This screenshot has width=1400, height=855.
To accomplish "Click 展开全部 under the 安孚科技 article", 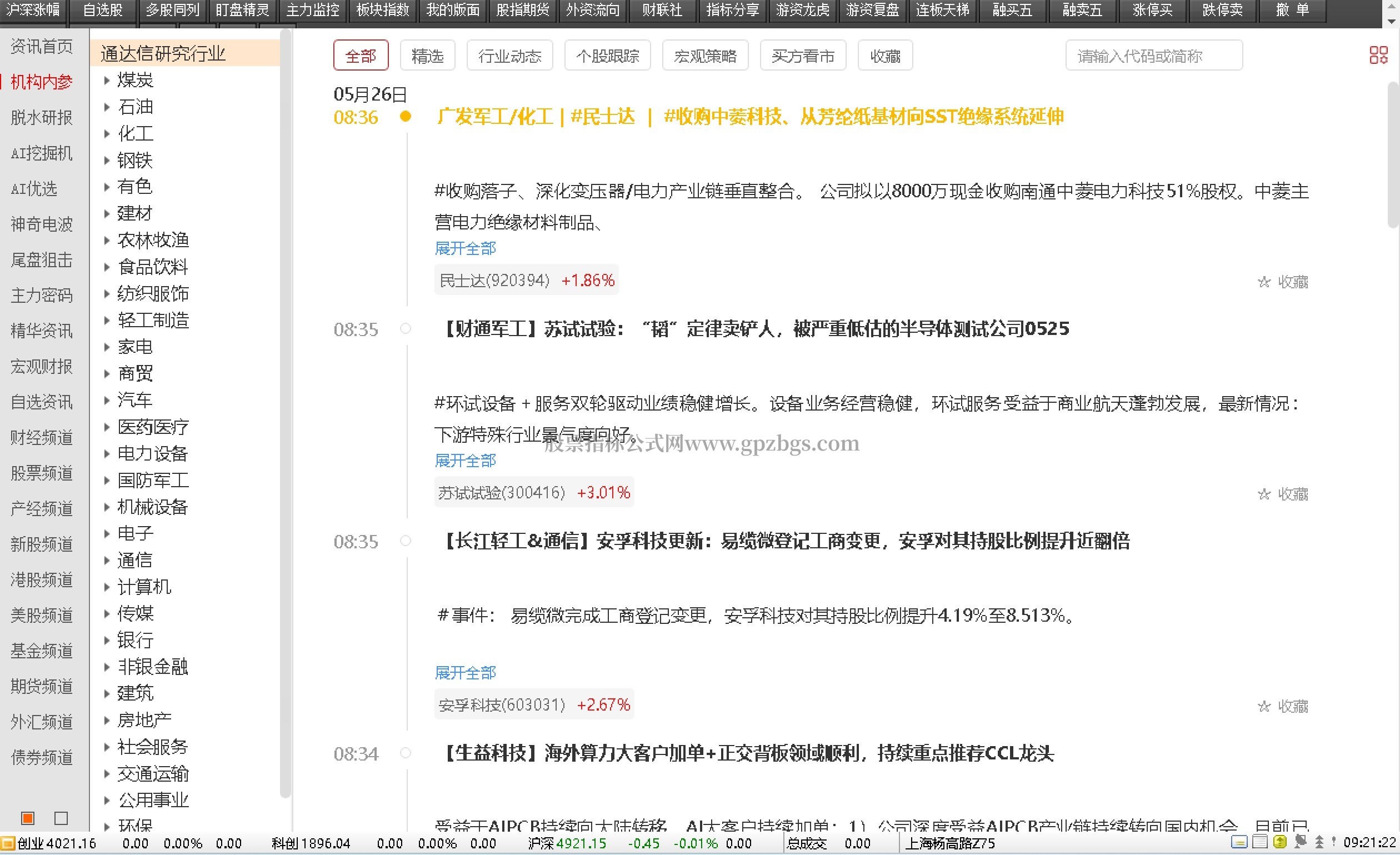I will click(466, 673).
